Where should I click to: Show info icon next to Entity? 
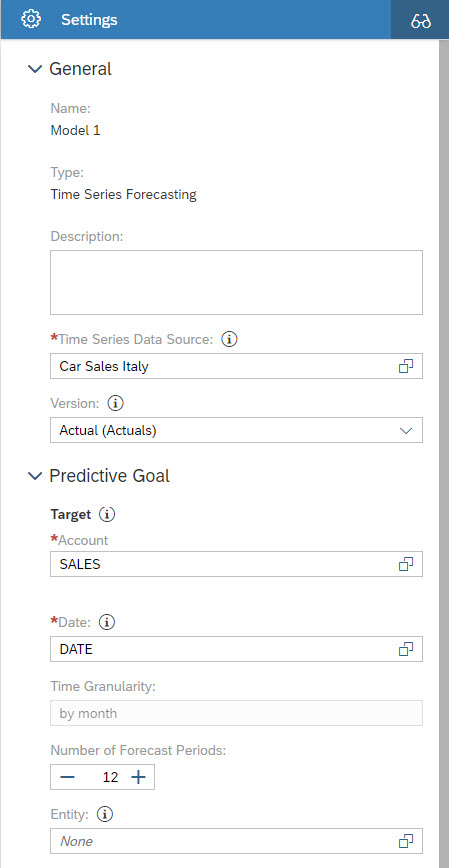tap(105, 814)
